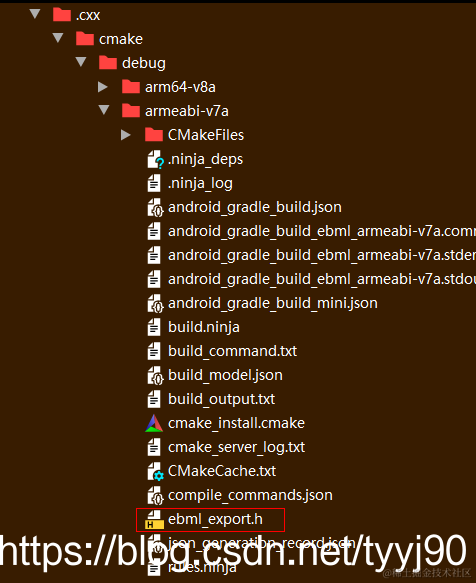
Task: Open the compile_commands.json file name
Action: point(250,495)
